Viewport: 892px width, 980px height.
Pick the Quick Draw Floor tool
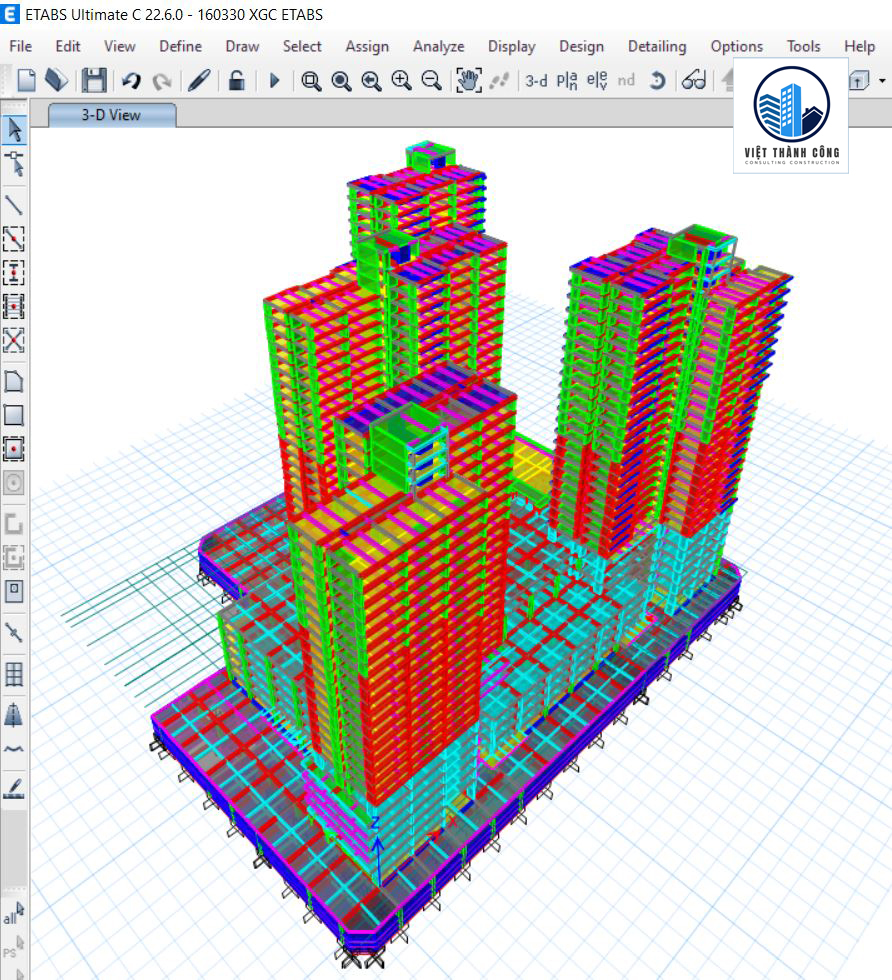pos(14,449)
